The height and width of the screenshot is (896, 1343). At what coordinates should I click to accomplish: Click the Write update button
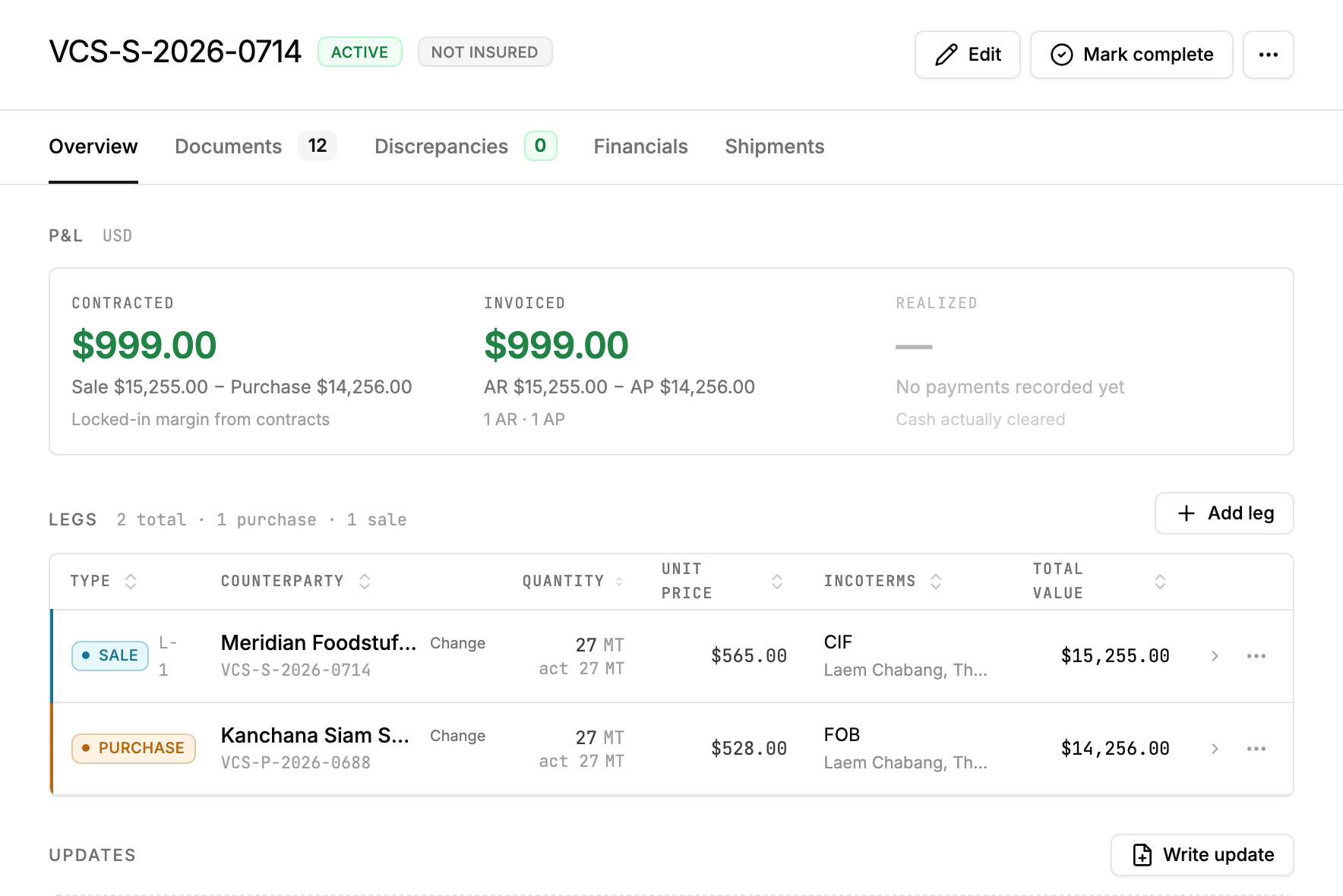[x=1202, y=855]
